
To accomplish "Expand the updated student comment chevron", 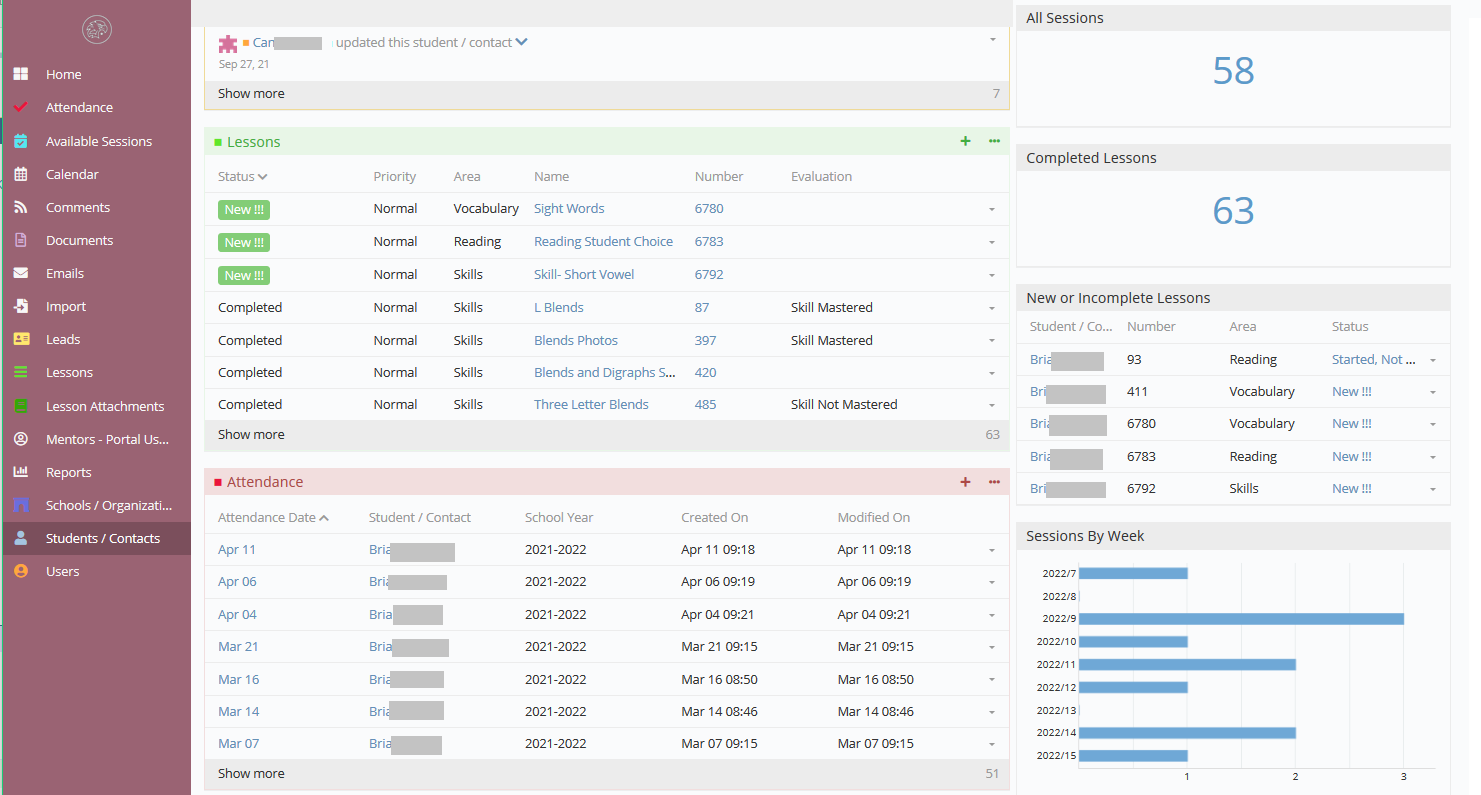I will pyautogui.click(x=521, y=42).
